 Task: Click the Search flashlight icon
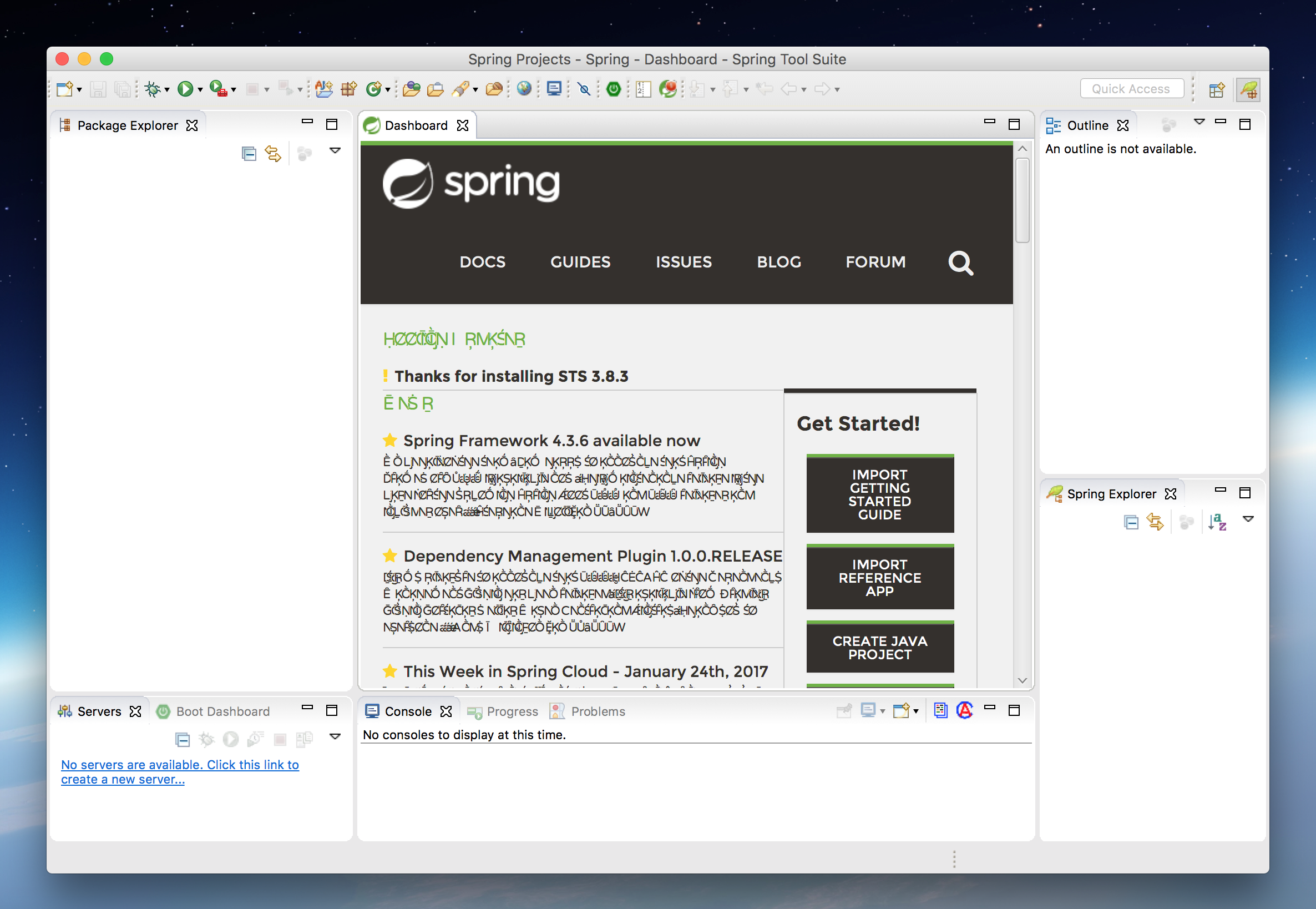(460, 89)
